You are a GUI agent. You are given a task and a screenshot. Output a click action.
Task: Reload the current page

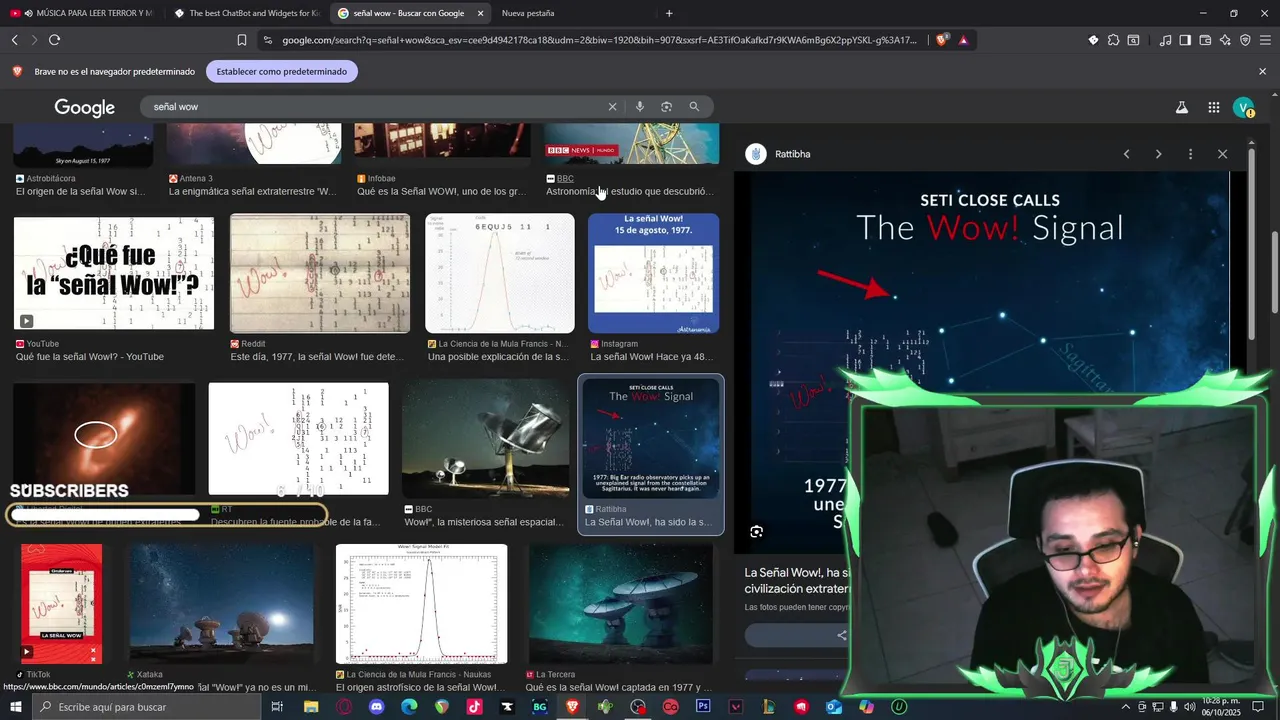pyautogui.click(x=54, y=40)
